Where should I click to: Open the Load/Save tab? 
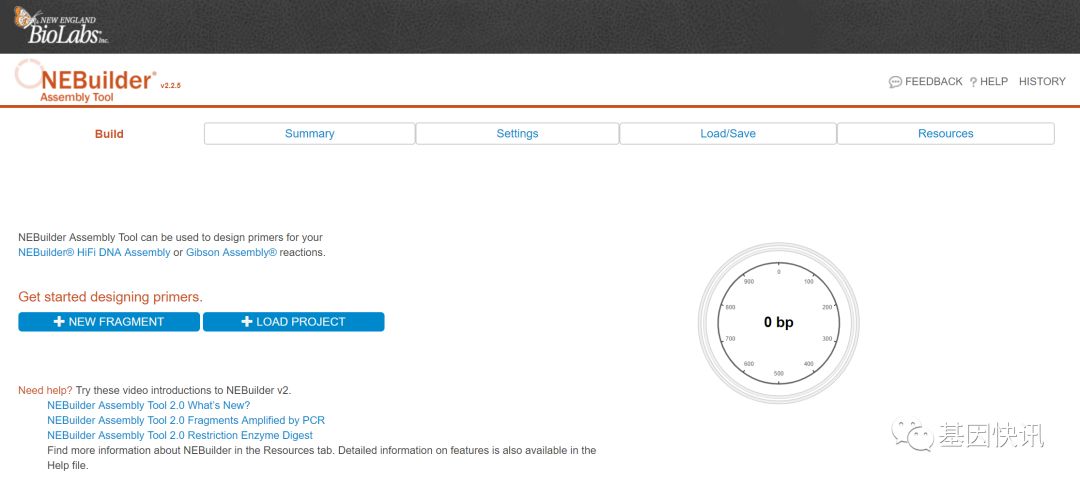coord(728,134)
